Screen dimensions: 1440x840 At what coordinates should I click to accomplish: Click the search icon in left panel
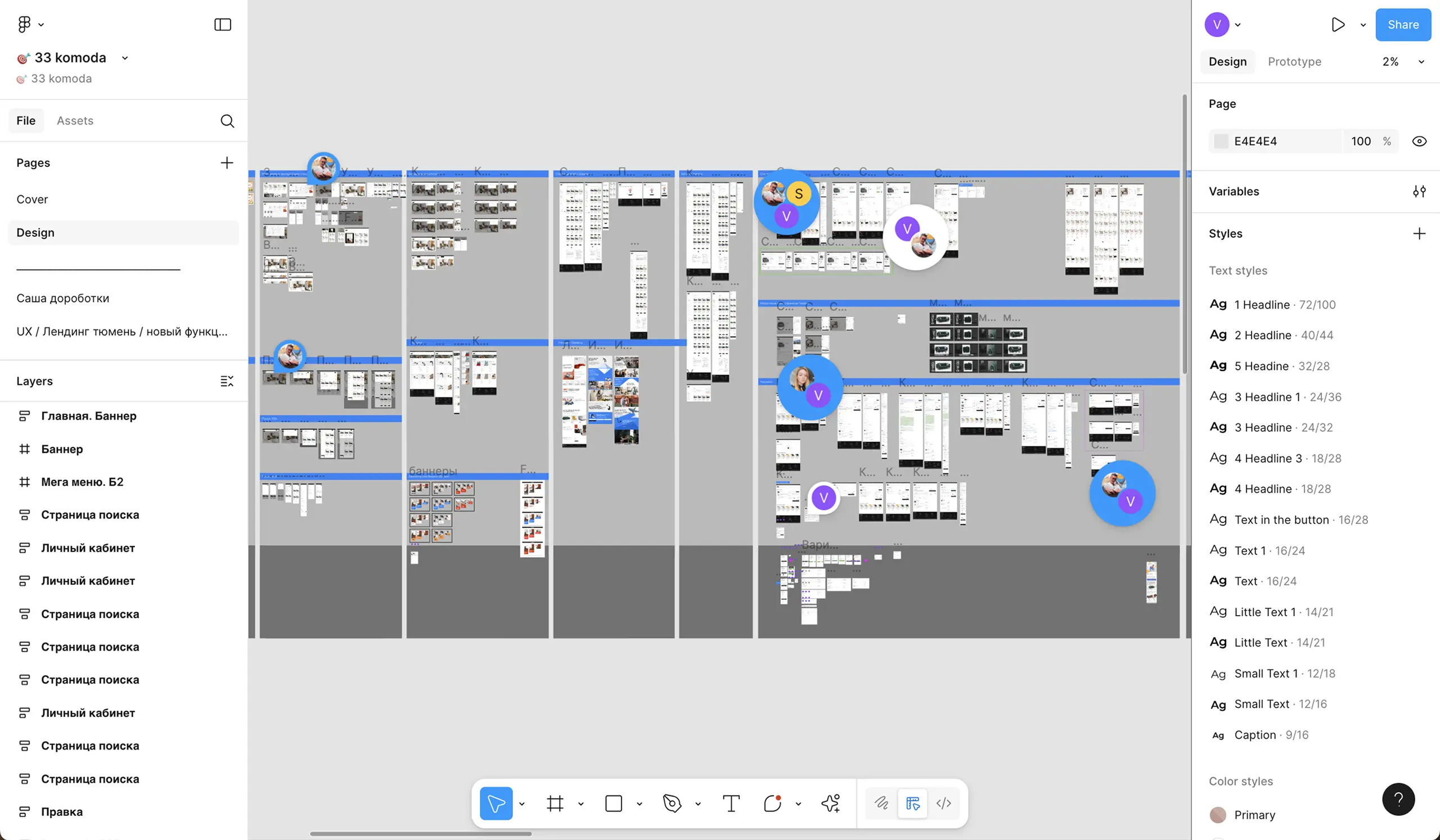[227, 120]
